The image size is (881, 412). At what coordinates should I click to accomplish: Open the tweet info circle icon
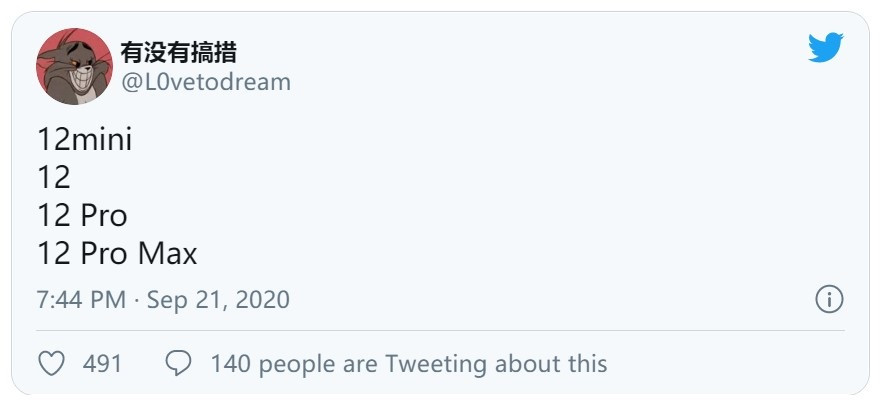pos(829,299)
